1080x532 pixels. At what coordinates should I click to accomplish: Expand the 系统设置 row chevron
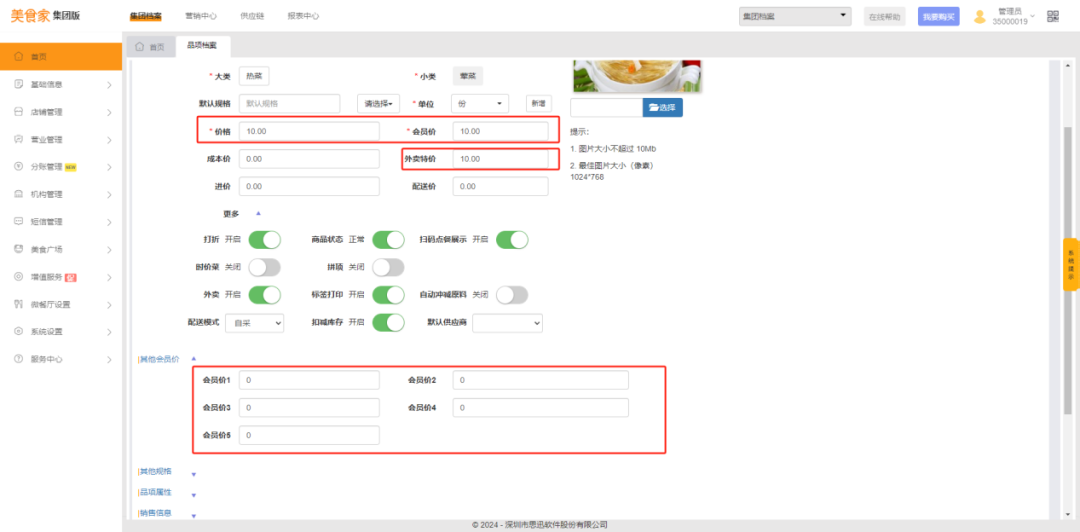coord(109,332)
